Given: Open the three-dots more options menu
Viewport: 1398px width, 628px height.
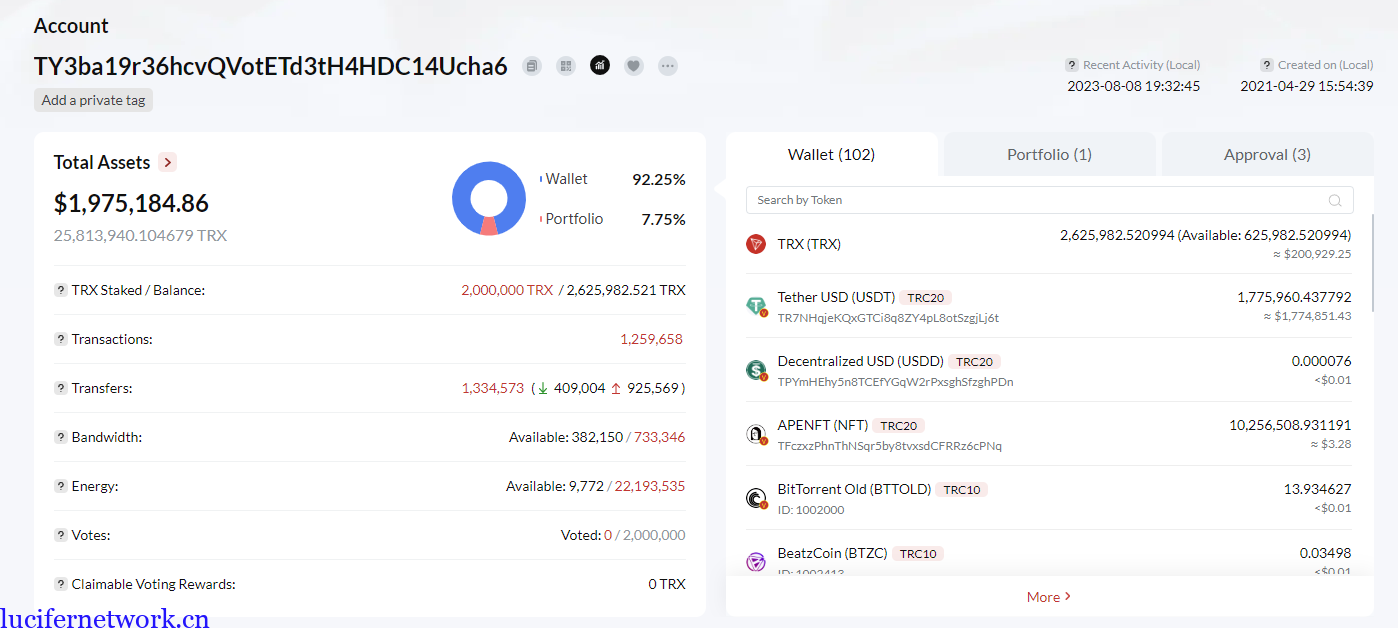Looking at the screenshot, I should [x=668, y=66].
